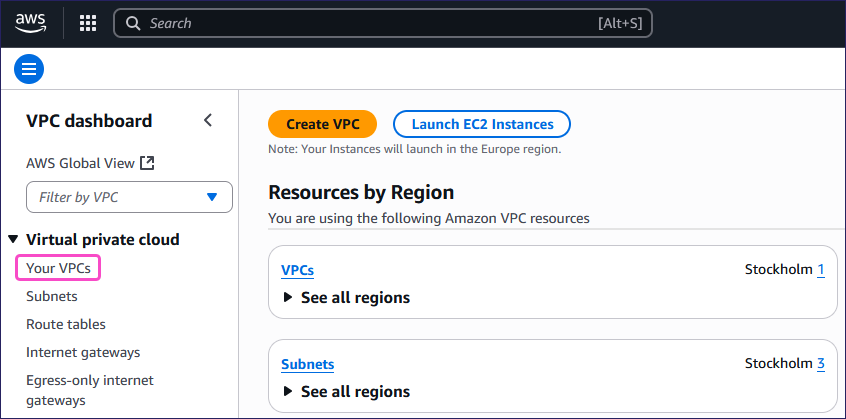This screenshot has height=419, width=846.
Task: Click the blue hamburger navigation button
Action: click(x=29, y=69)
